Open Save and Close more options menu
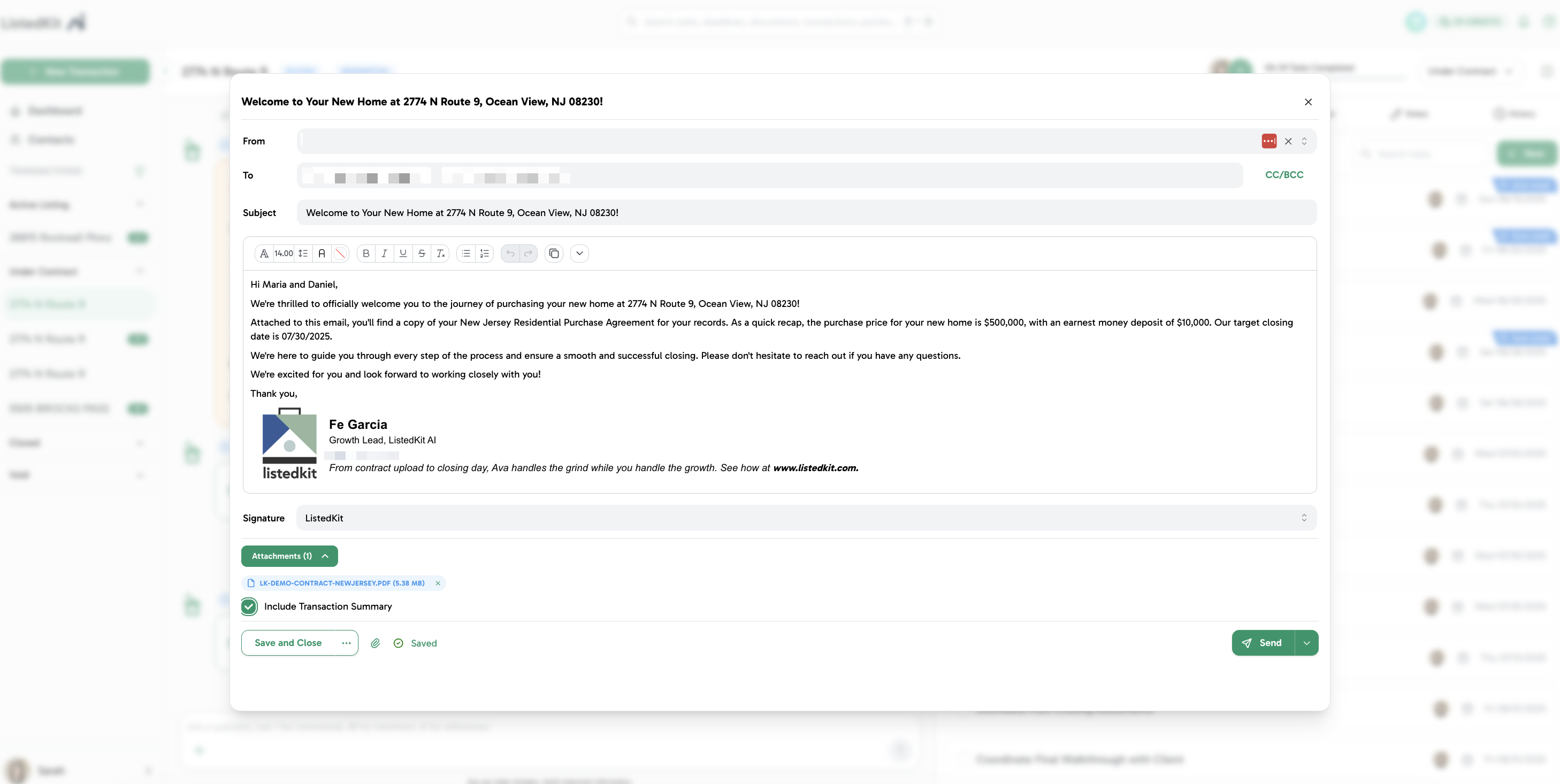 pyautogui.click(x=346, y=643)
